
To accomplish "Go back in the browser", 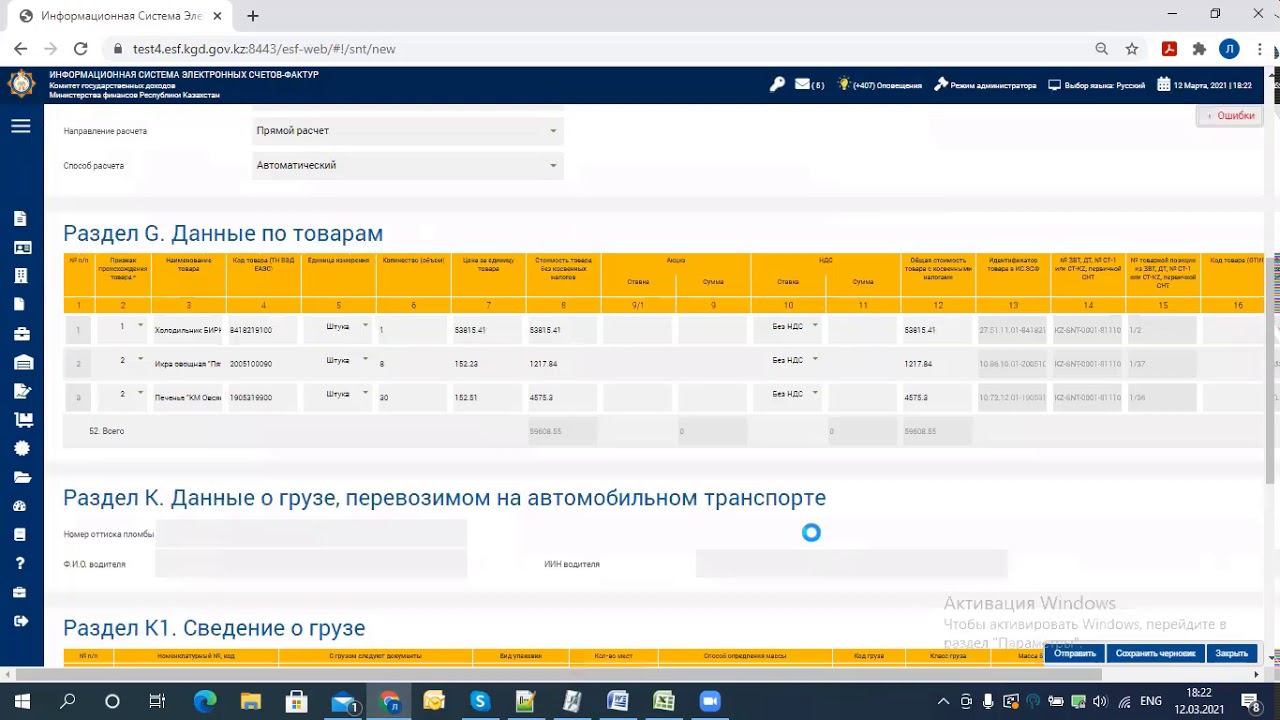I will pos(21,49).
